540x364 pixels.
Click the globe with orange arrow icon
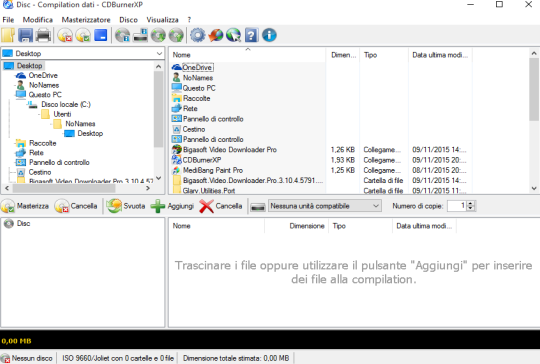[216, 35]
